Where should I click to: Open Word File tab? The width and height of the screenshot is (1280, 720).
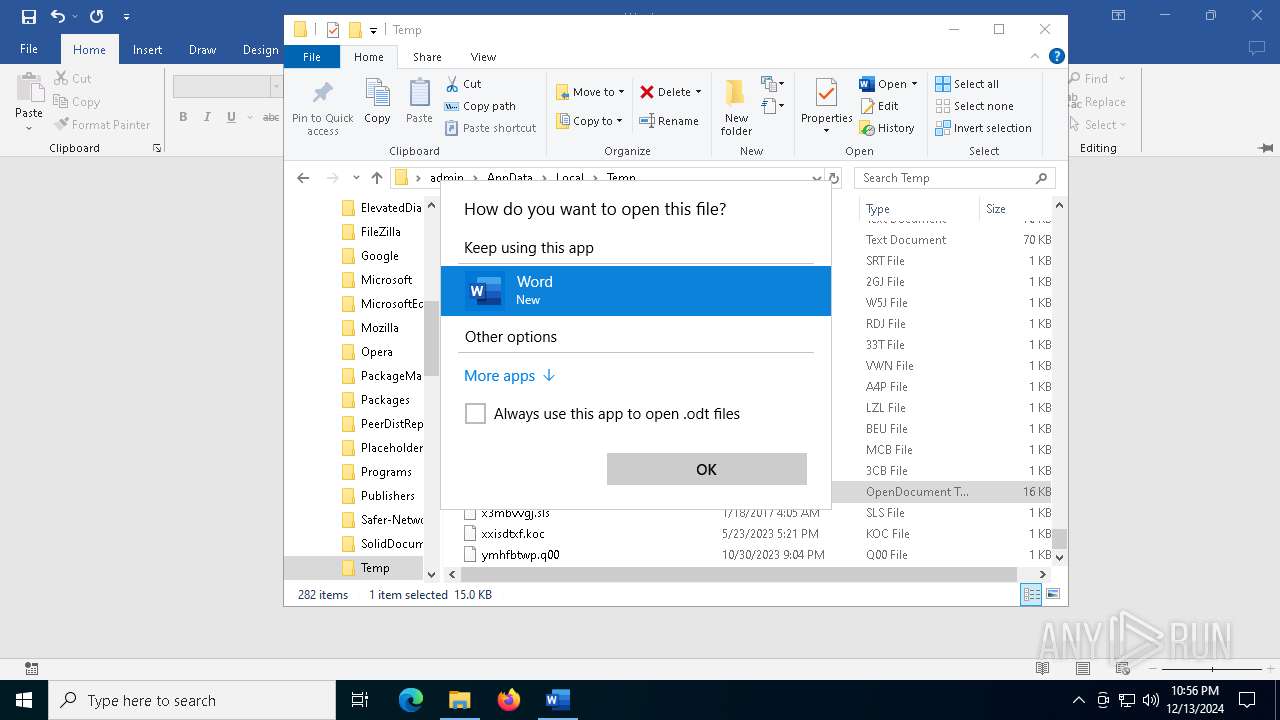29,49
